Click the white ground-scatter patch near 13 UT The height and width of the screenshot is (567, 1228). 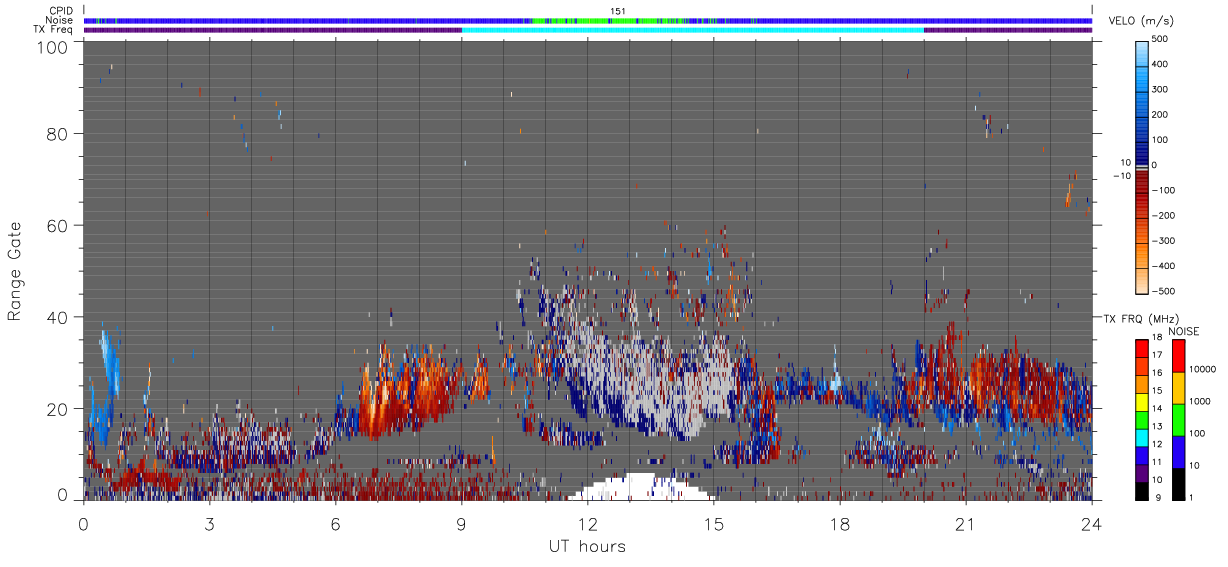coord(641,487)
